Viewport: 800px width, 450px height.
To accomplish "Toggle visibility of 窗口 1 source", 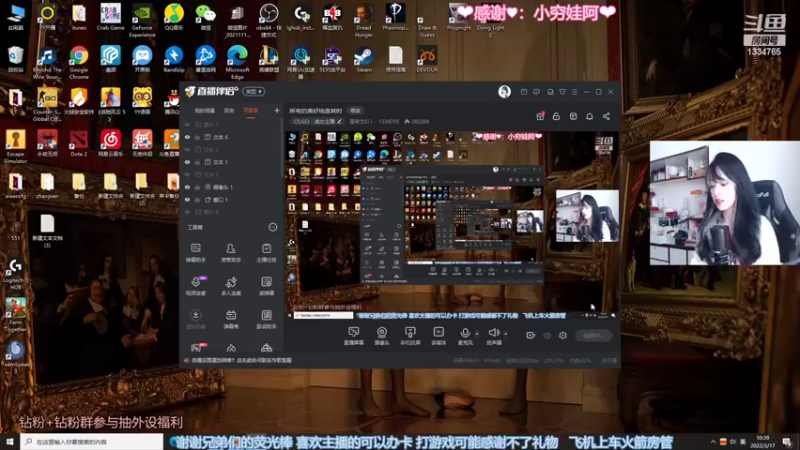I will pyautogui.click(x=187, y=199).
